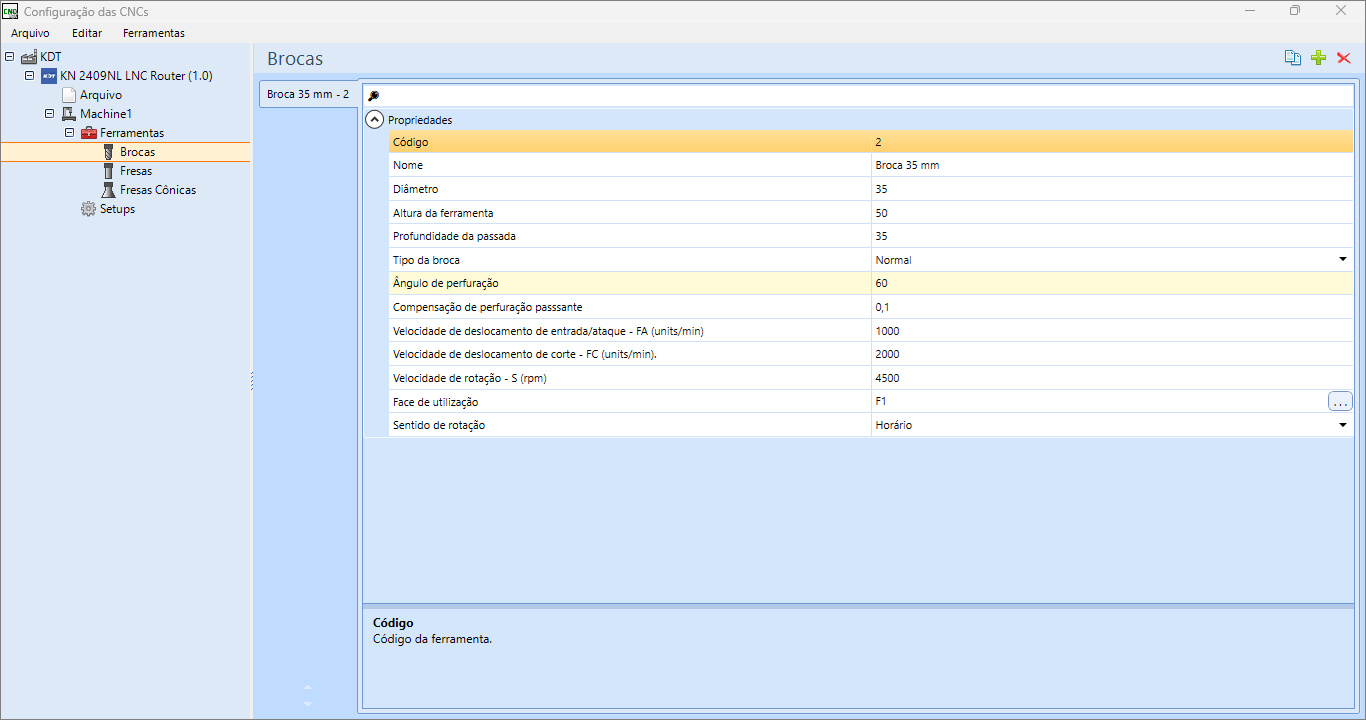
Task: Add a new drill with green plus
Action: [x=1318, y=58]
